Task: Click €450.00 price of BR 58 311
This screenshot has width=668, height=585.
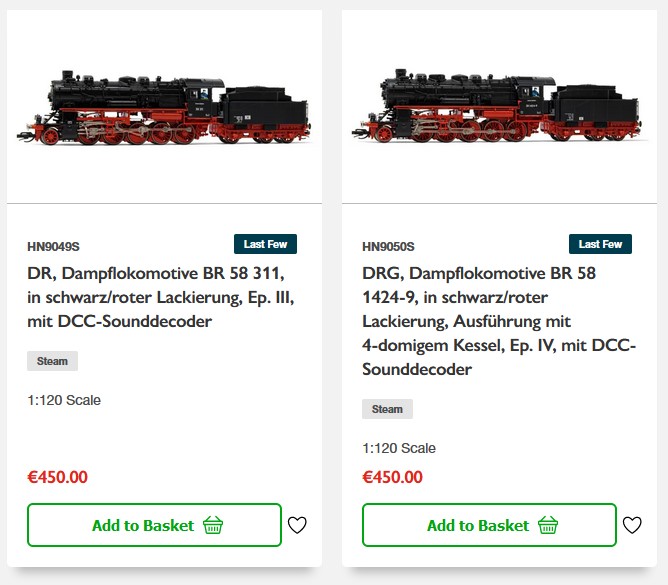Action: point(57,477)
